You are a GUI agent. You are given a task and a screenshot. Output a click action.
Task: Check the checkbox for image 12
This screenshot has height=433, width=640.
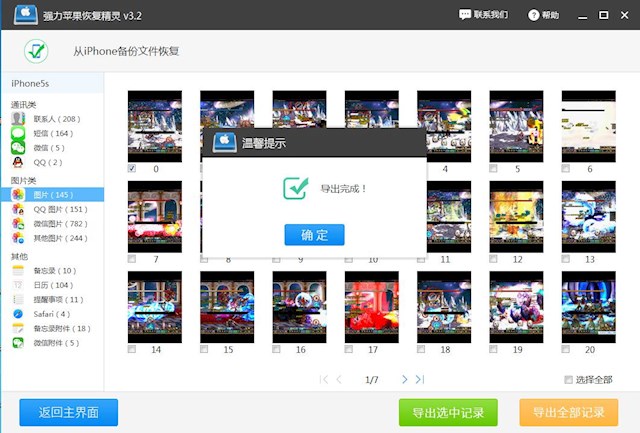click(x=493, y=259)
